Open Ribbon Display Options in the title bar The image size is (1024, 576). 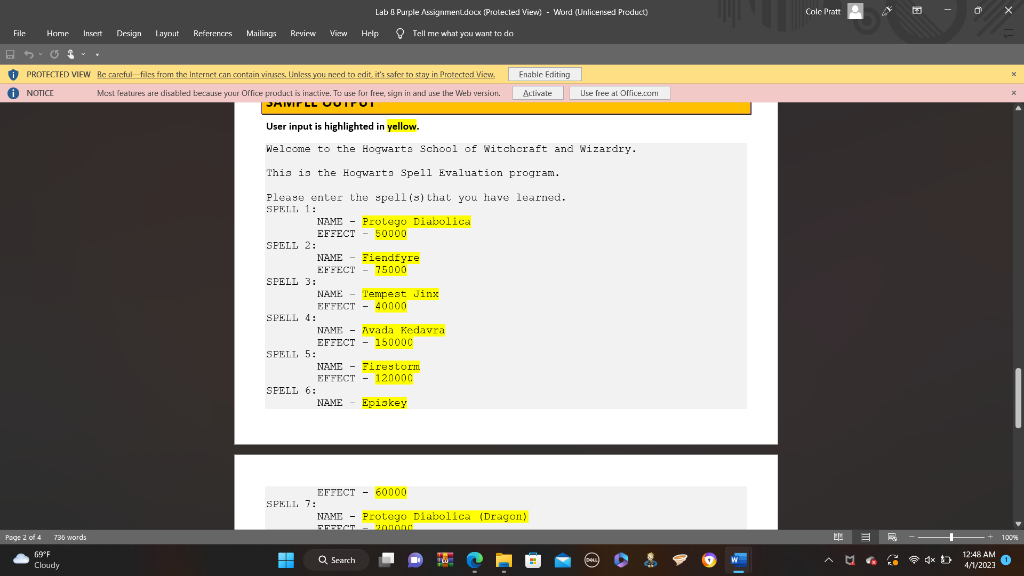pyautogui.click(x=916, y=10)
